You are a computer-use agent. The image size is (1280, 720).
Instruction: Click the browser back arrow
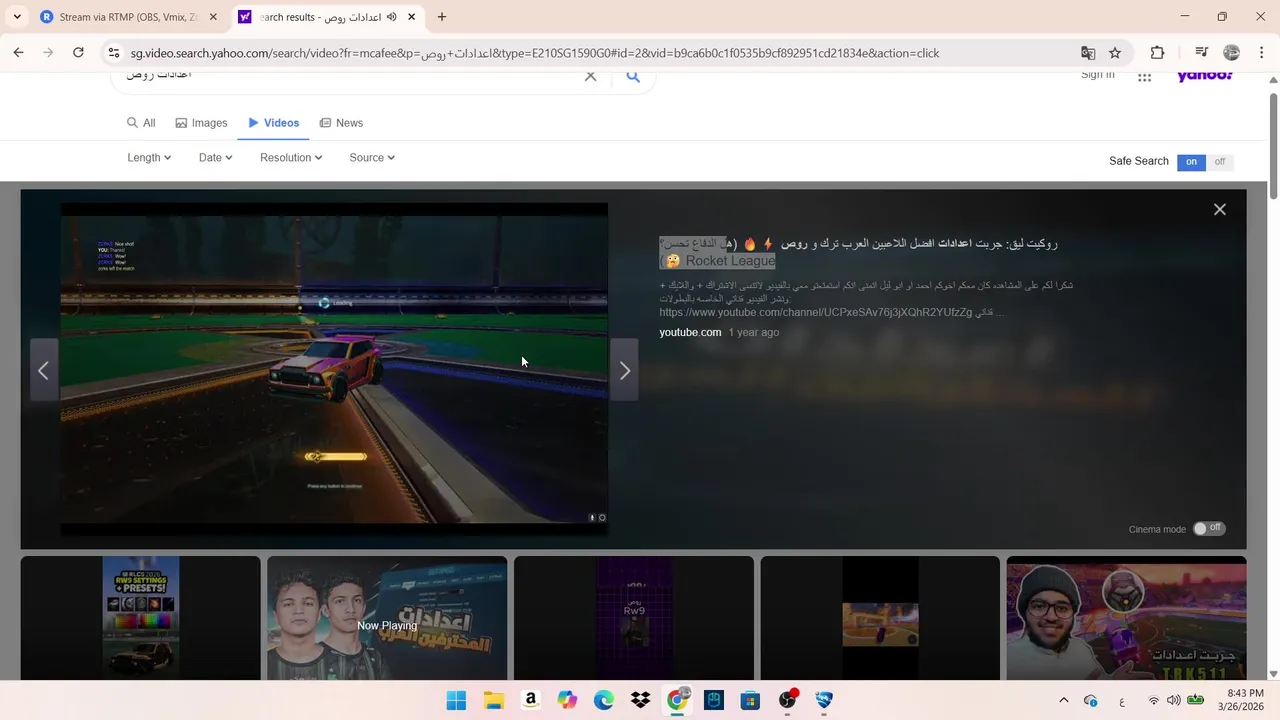click(x=18, y=53)
